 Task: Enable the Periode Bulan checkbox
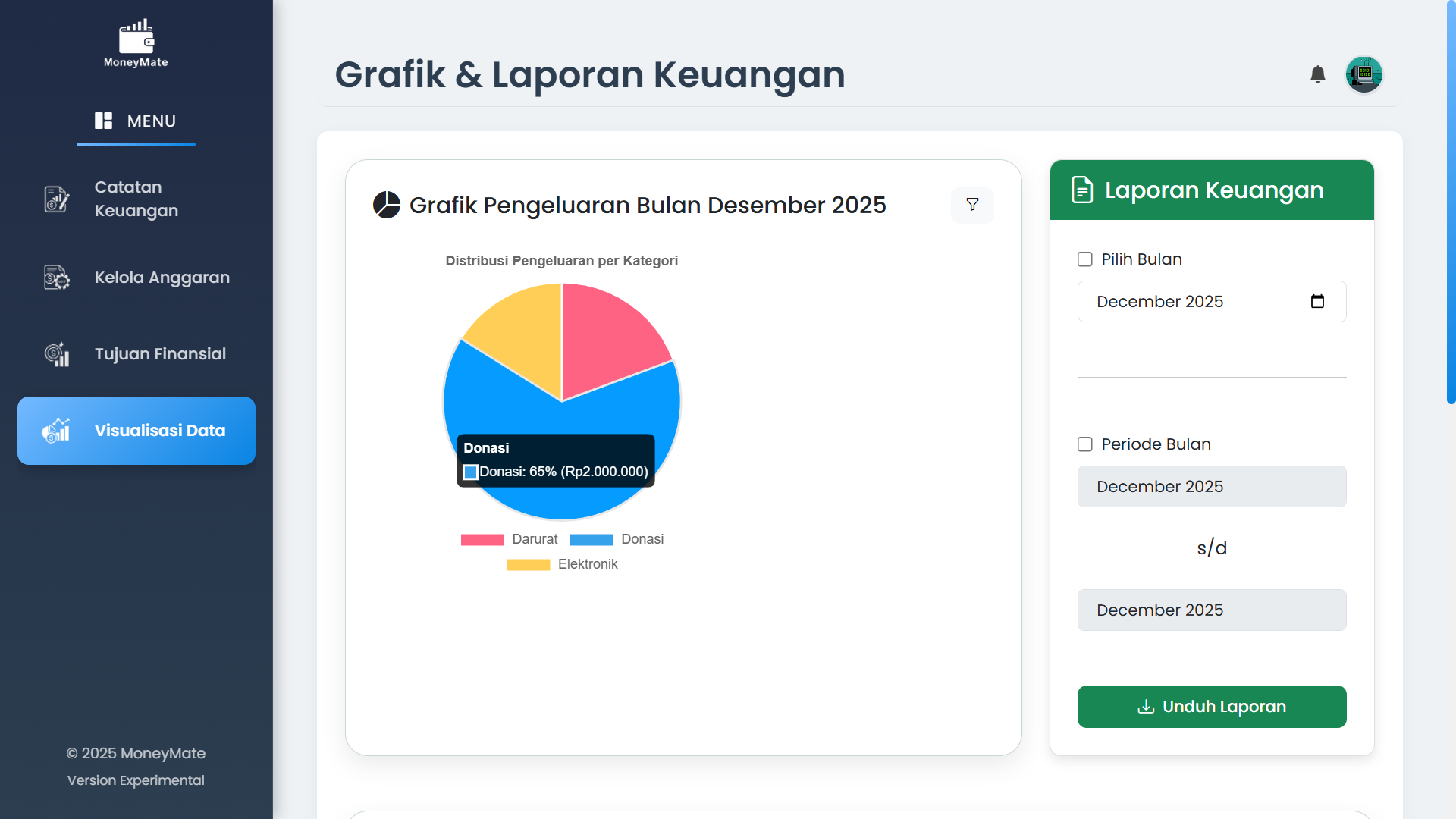pos(1085,444)
